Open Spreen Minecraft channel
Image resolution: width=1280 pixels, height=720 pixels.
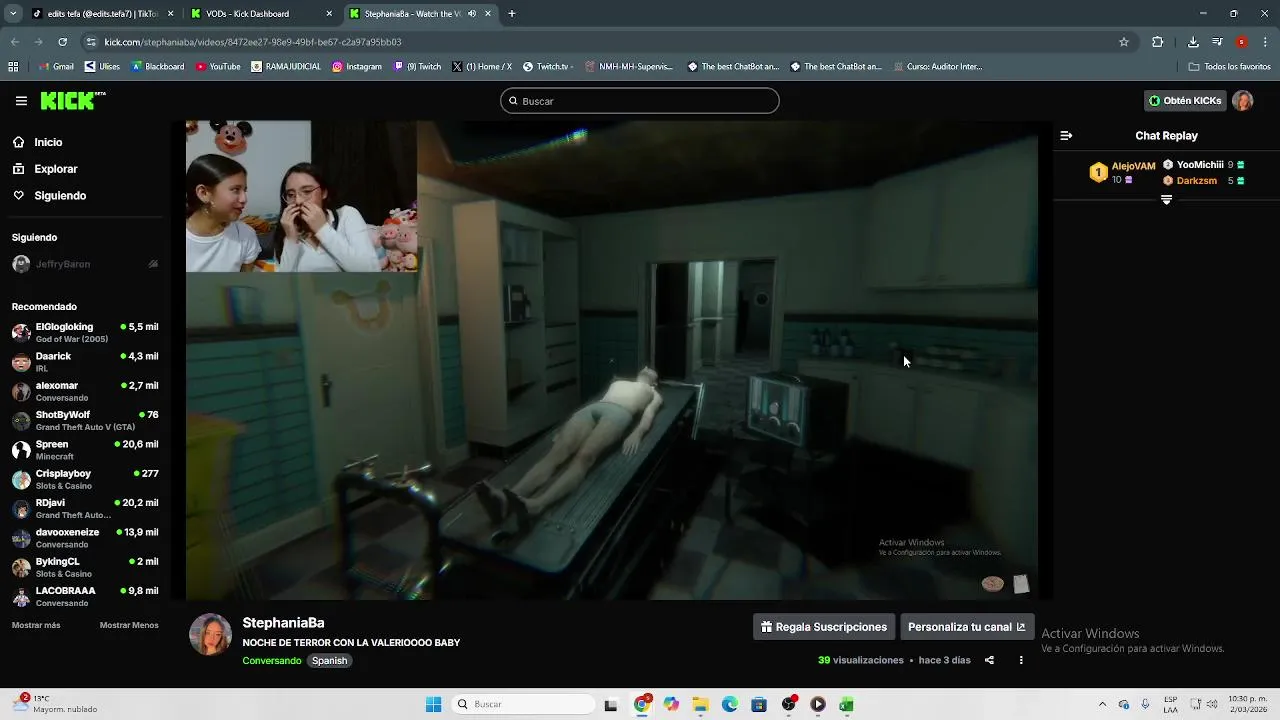pos(85,450)
